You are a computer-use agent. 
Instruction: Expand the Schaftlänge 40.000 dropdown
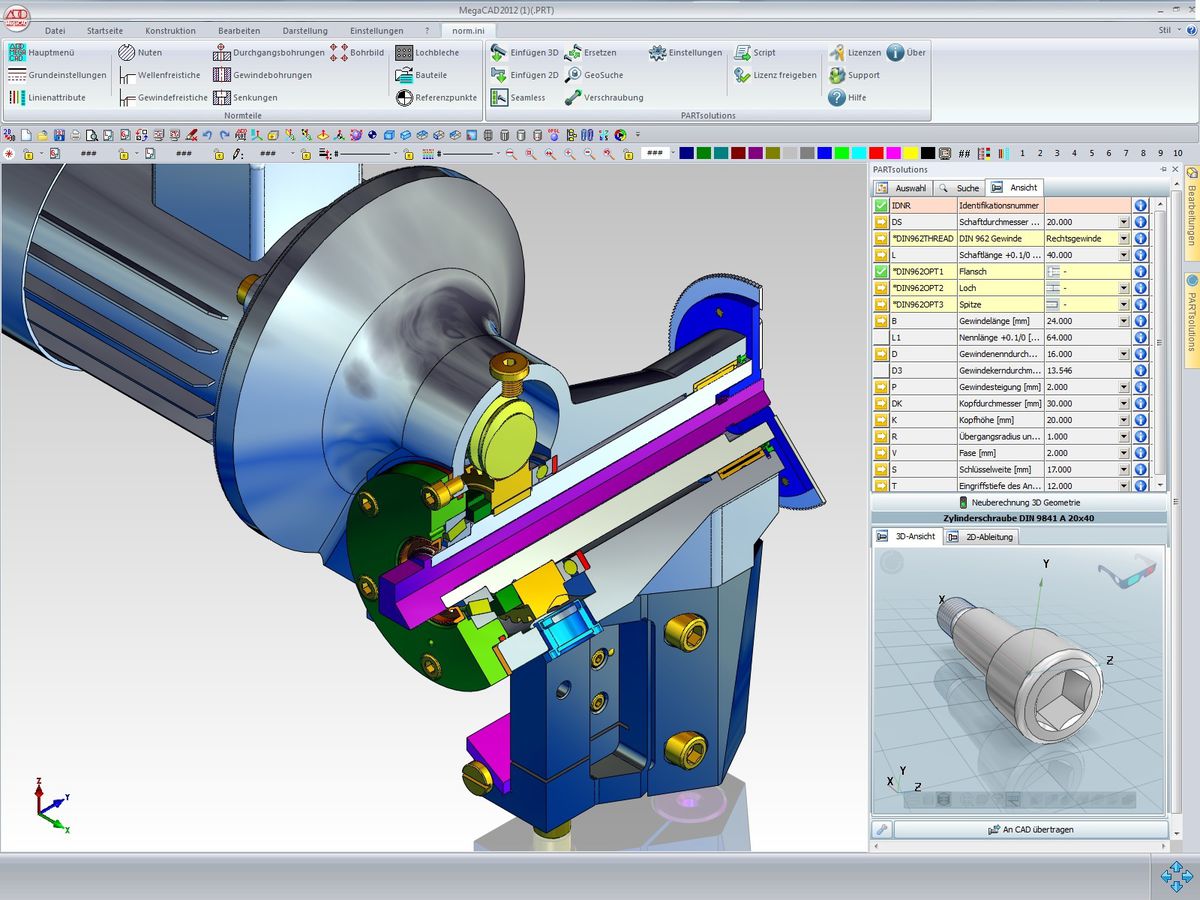[x=1124, y=255]
